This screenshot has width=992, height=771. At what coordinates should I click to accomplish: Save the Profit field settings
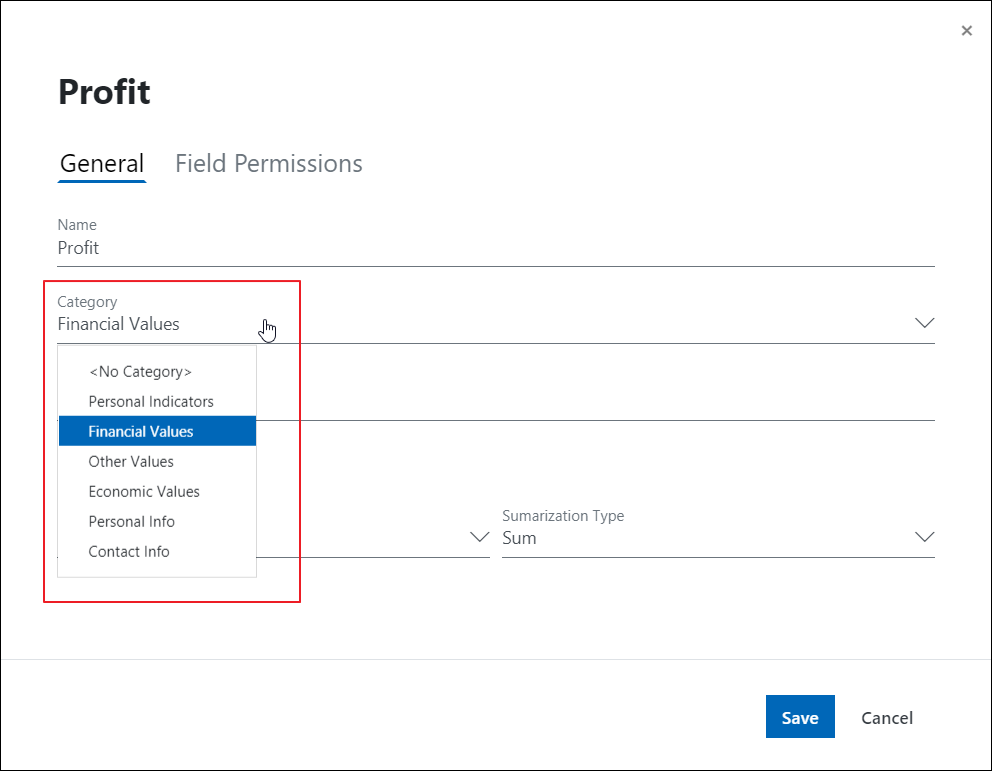tap(800, 717)
